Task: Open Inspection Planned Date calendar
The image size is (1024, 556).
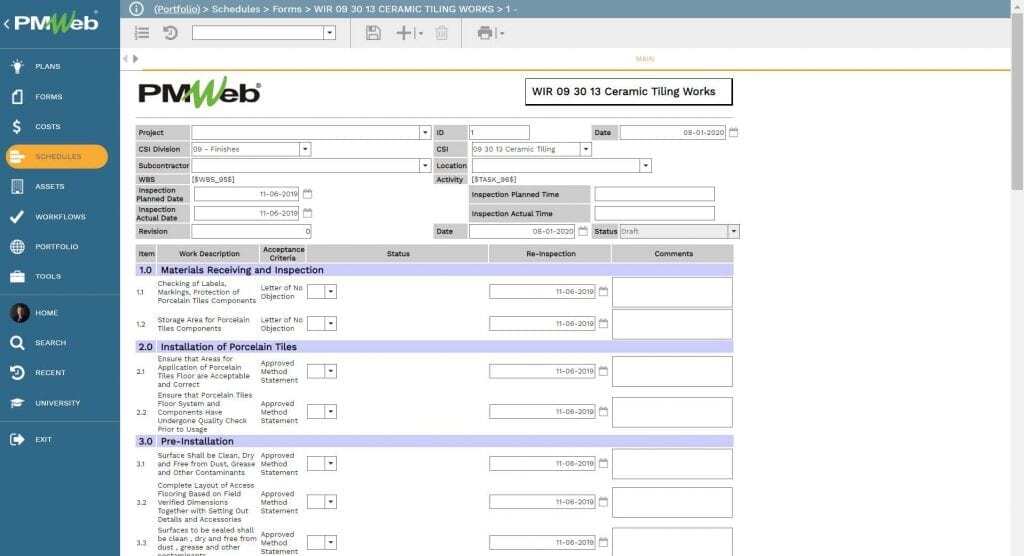Action: [308, 194]
